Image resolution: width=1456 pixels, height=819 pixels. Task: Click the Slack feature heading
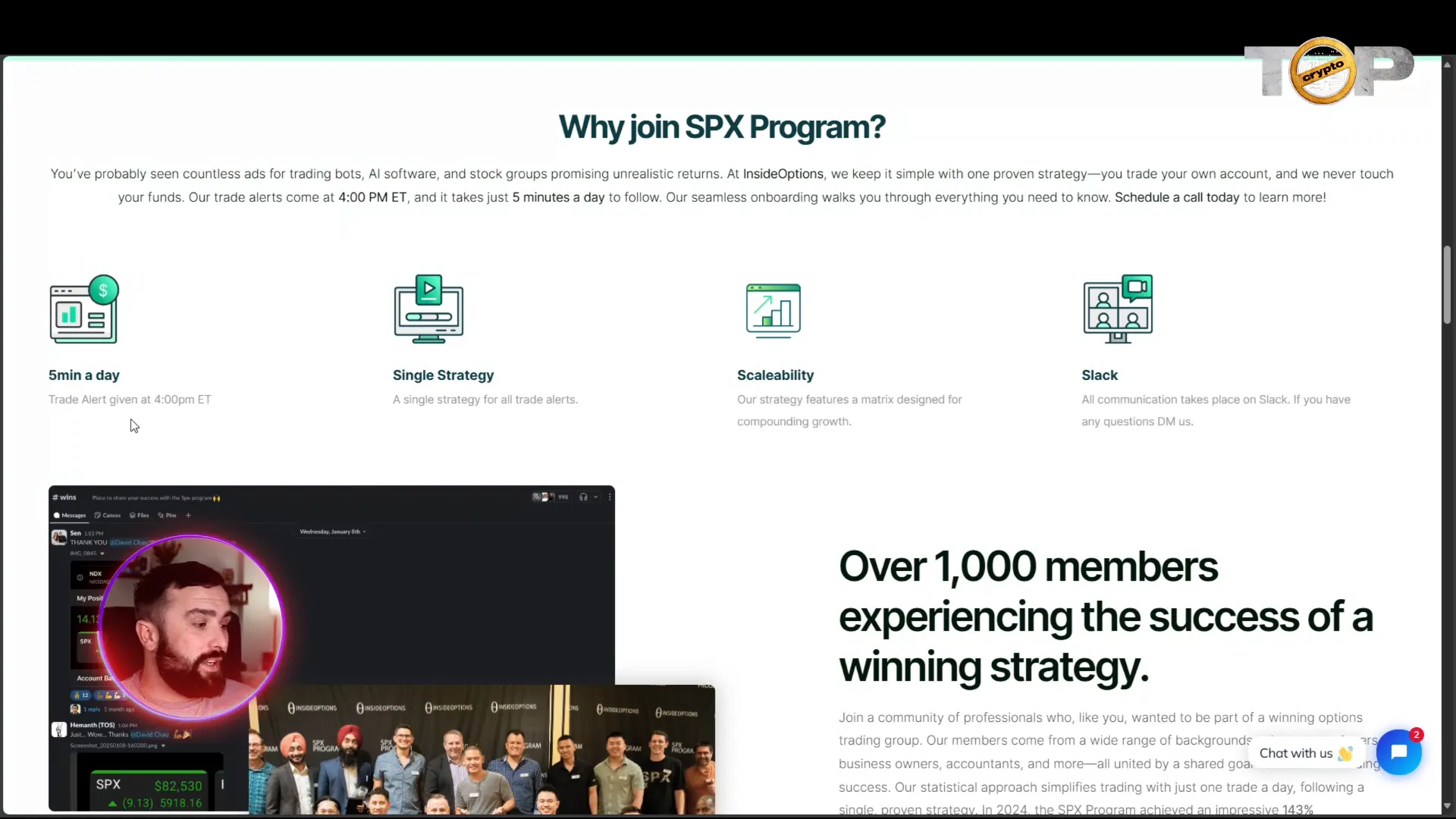click(1100, 375)
